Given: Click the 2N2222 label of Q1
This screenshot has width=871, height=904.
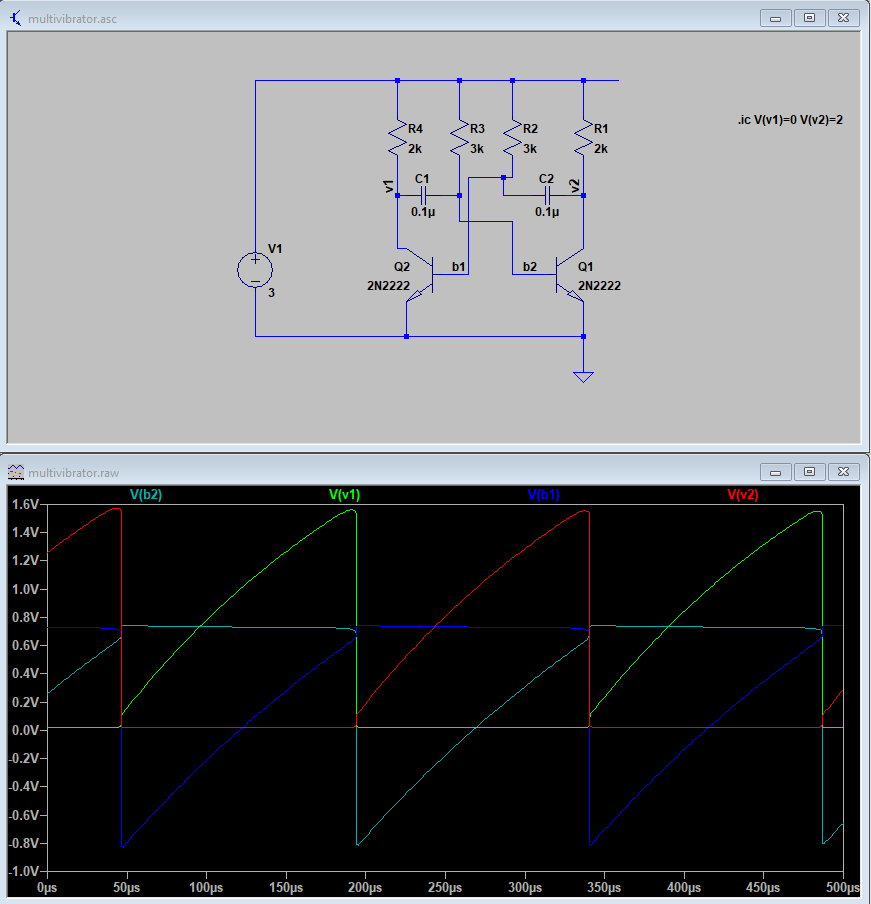Looking at the screenshot, I should point(598,286).
